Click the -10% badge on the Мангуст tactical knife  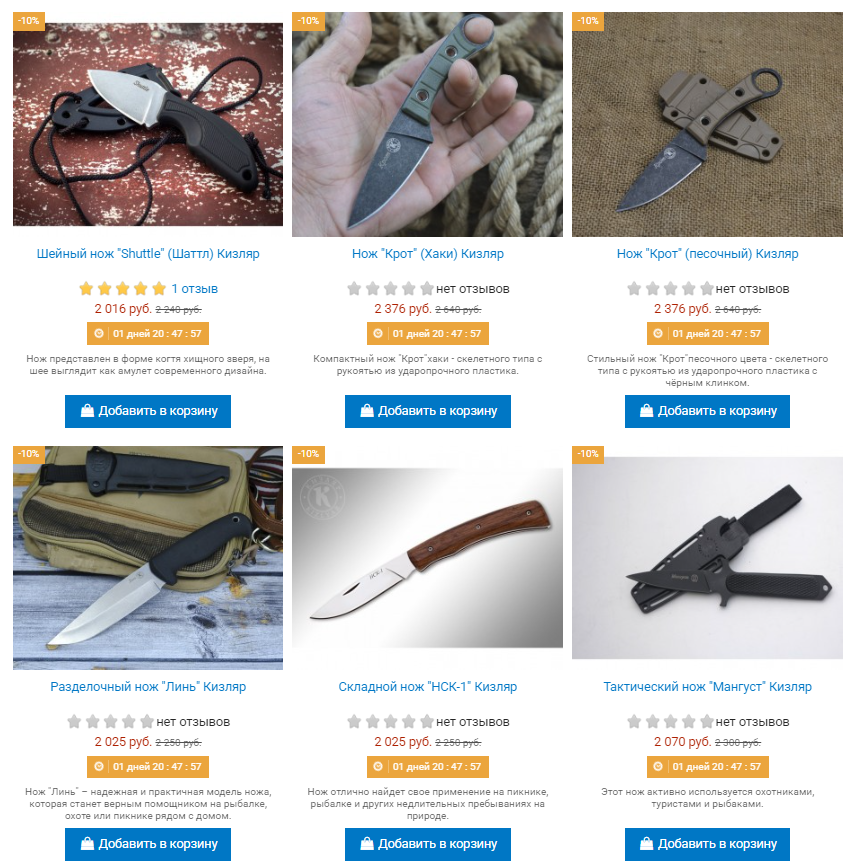[x=588, y=454]
